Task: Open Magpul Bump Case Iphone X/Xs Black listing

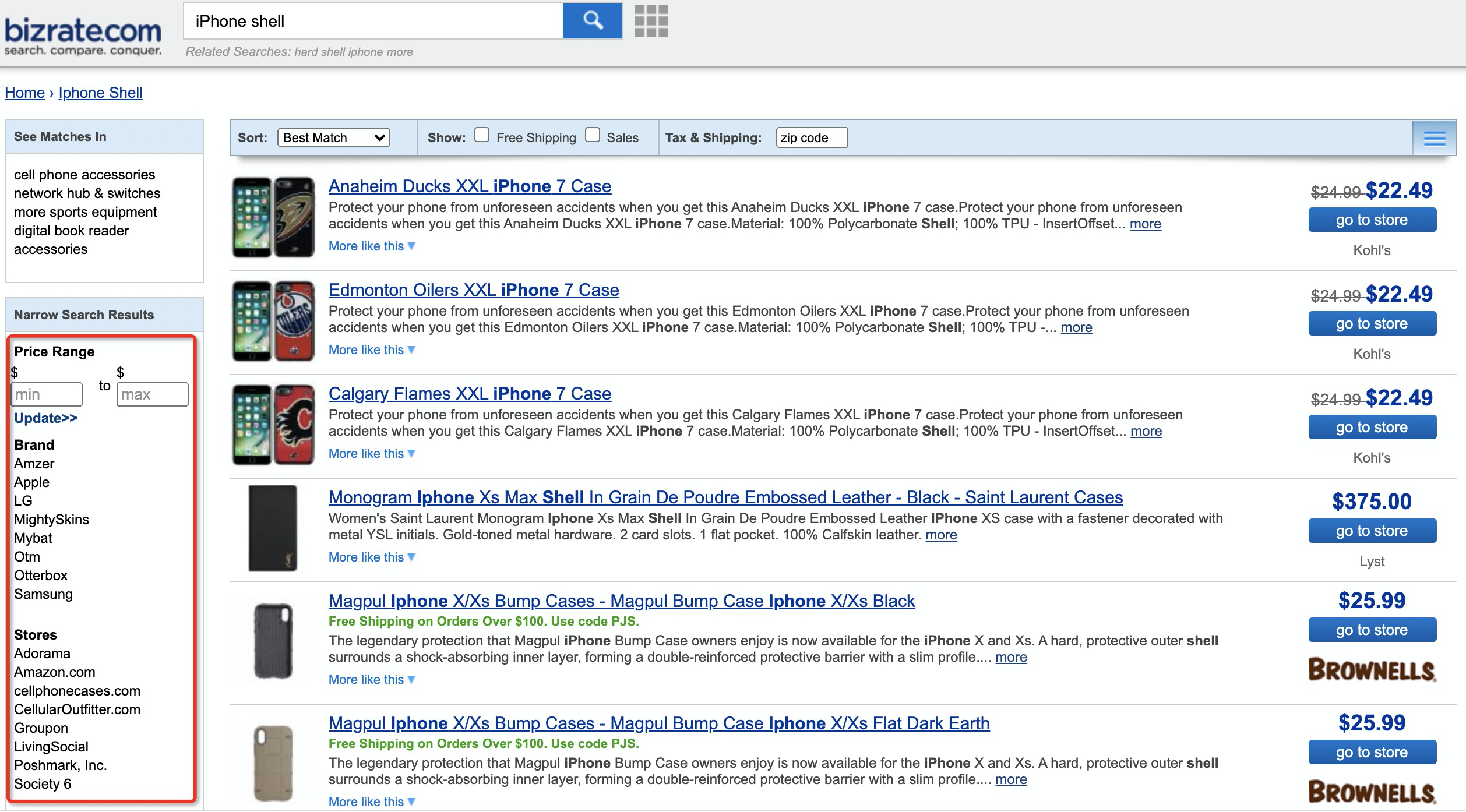Action: pos(622,601)
